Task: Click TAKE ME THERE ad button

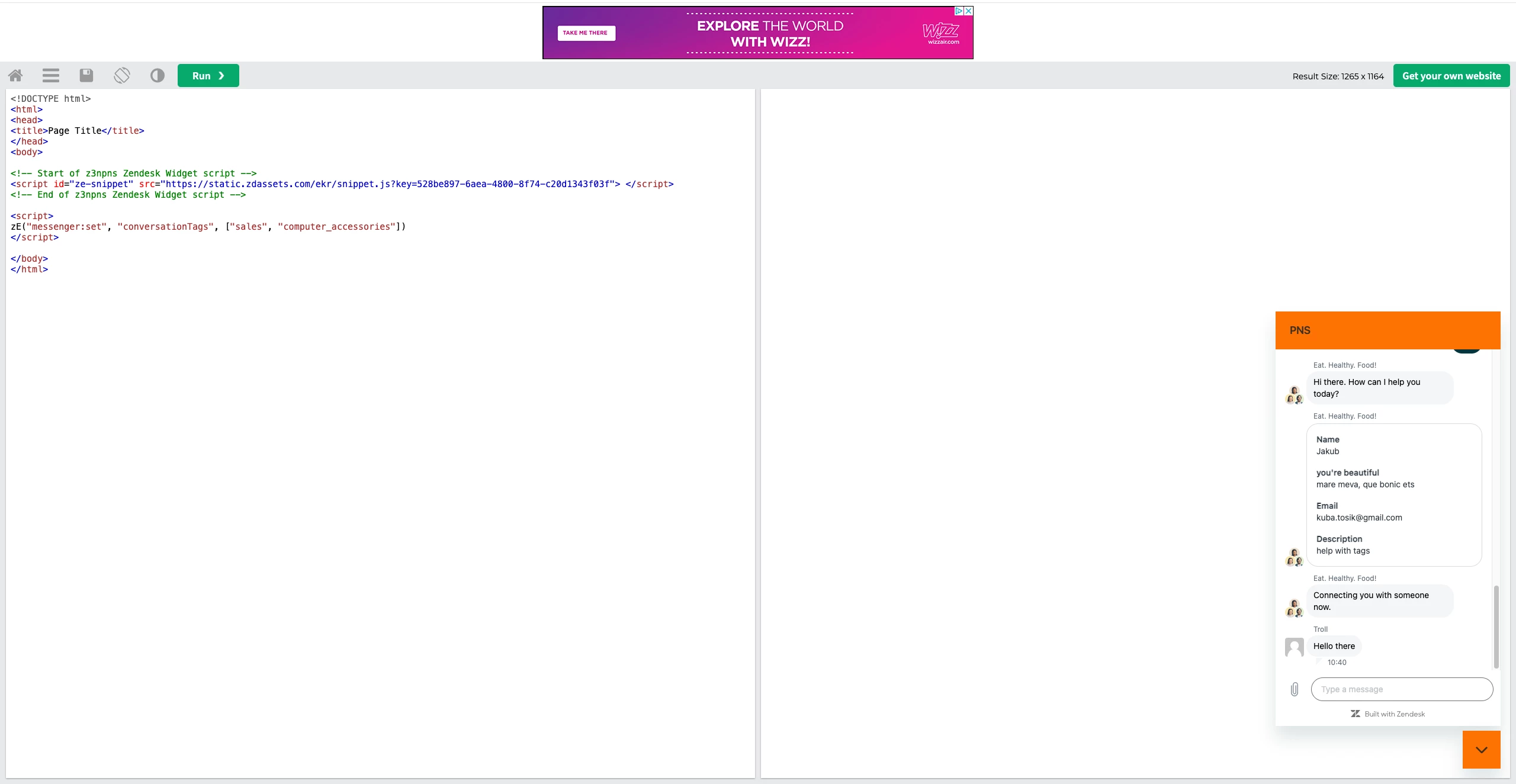Action: pyautogui.click(x=586, y=33)
